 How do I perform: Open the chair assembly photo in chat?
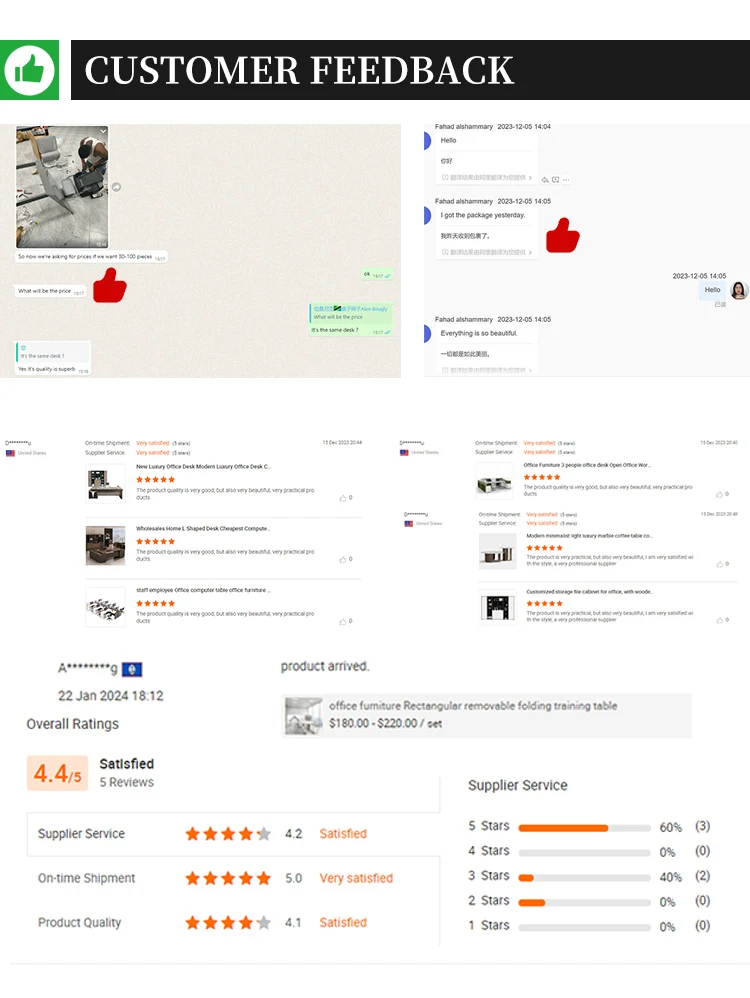coord(62,186)
